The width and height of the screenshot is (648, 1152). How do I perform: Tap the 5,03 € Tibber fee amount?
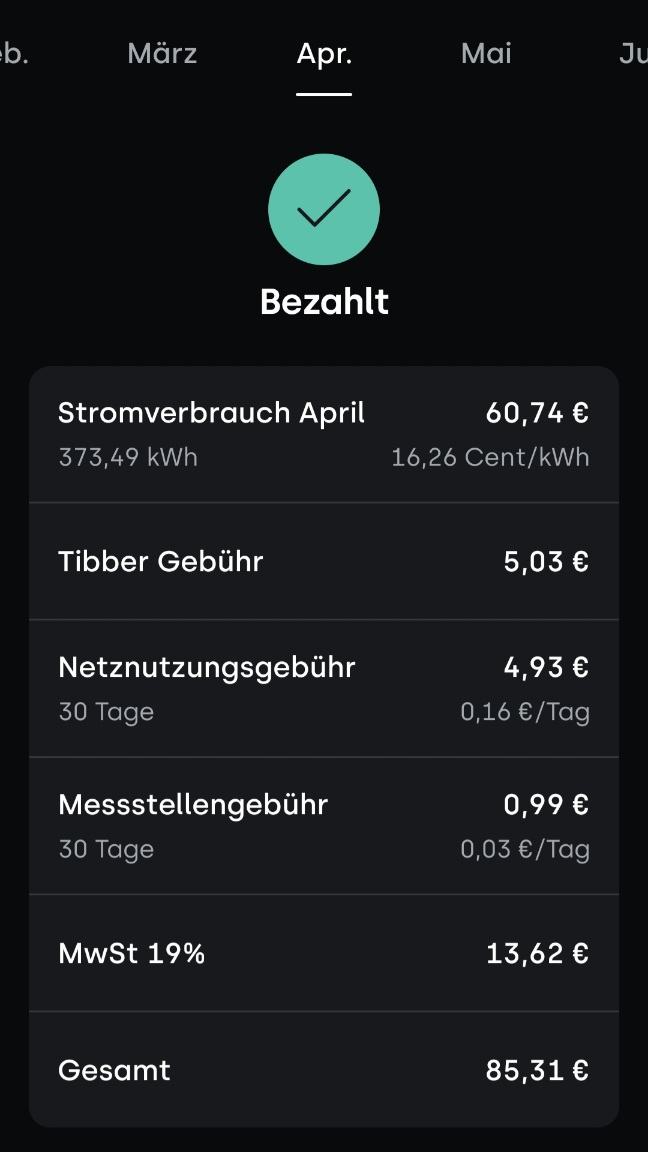point(546,562)
